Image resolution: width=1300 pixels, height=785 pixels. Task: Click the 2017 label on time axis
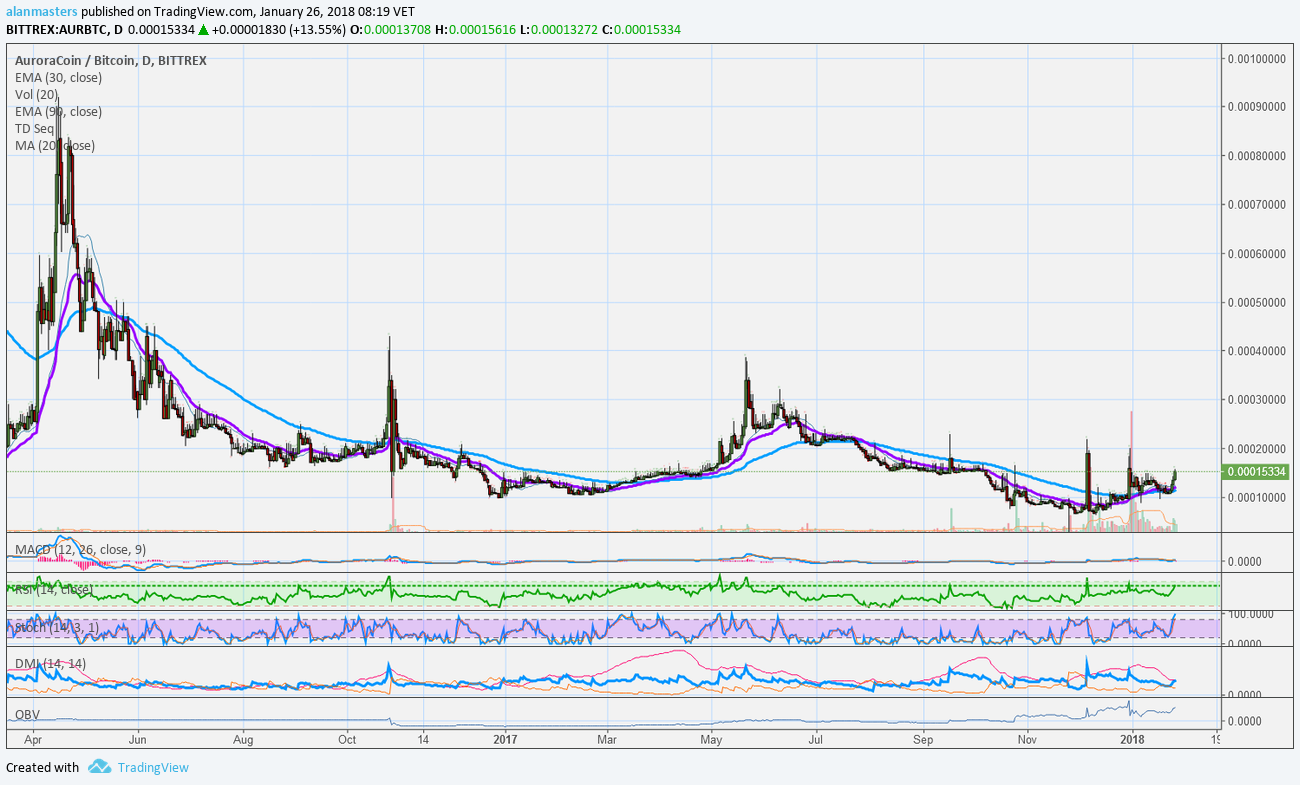pos(504,740)
